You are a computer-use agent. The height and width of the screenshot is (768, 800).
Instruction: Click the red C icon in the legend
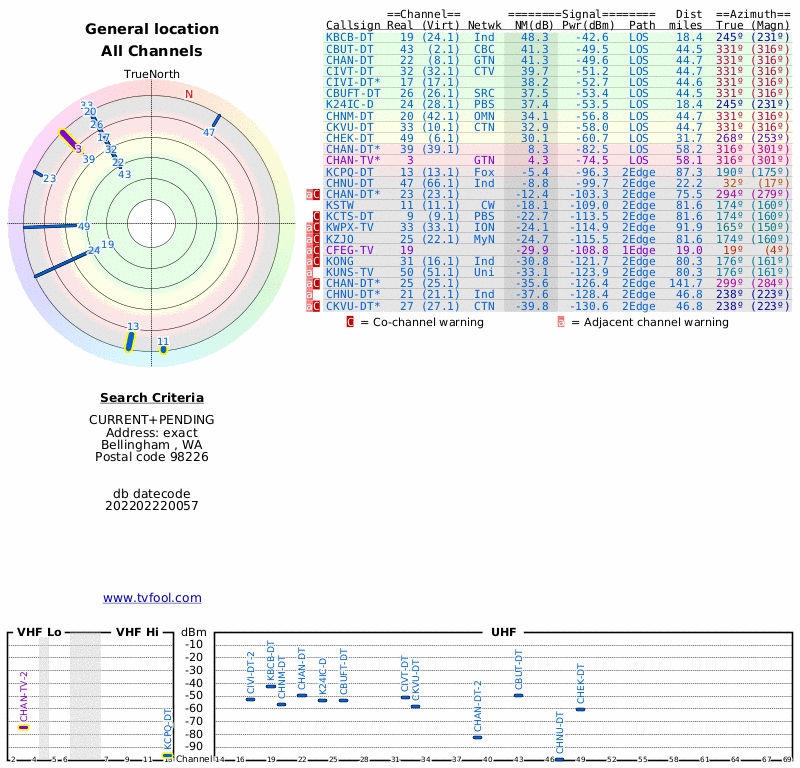pyautogui.click(x=350, y=322)
